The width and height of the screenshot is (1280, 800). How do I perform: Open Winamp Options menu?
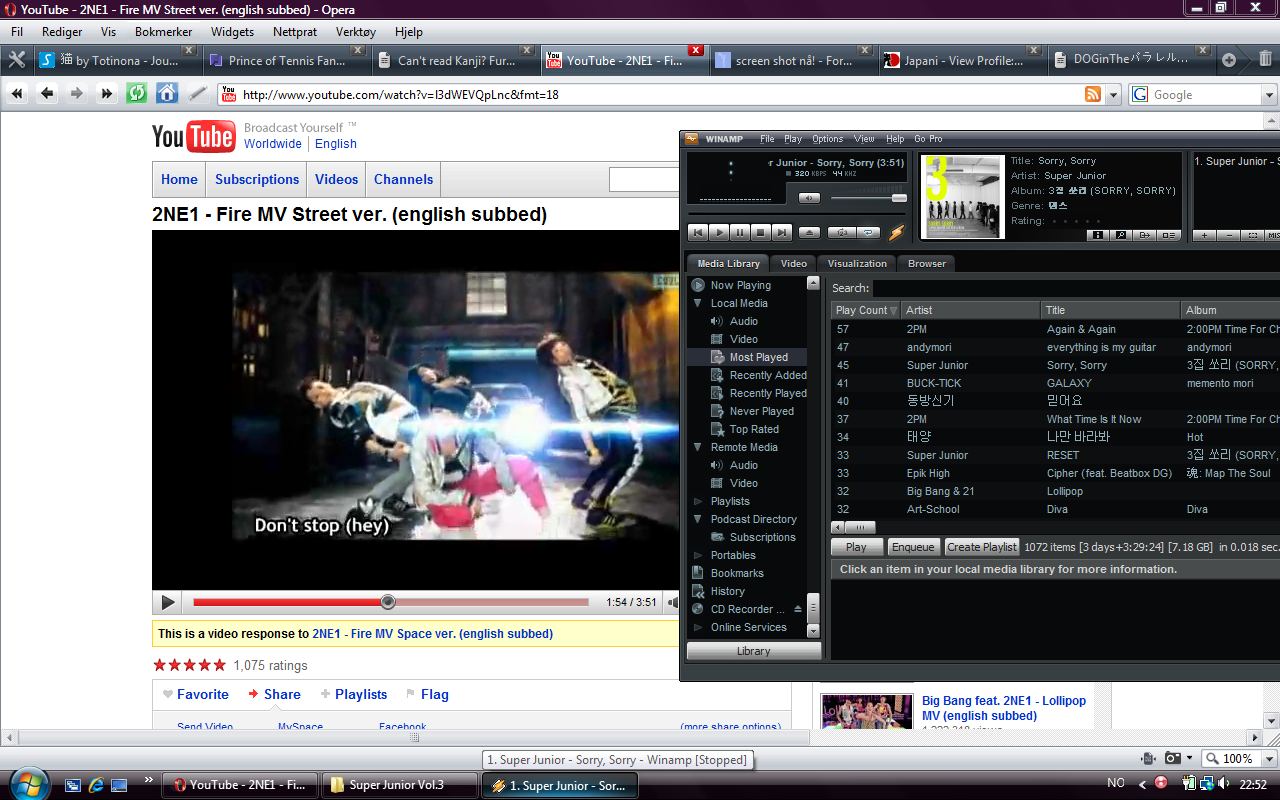pos(827,139)
